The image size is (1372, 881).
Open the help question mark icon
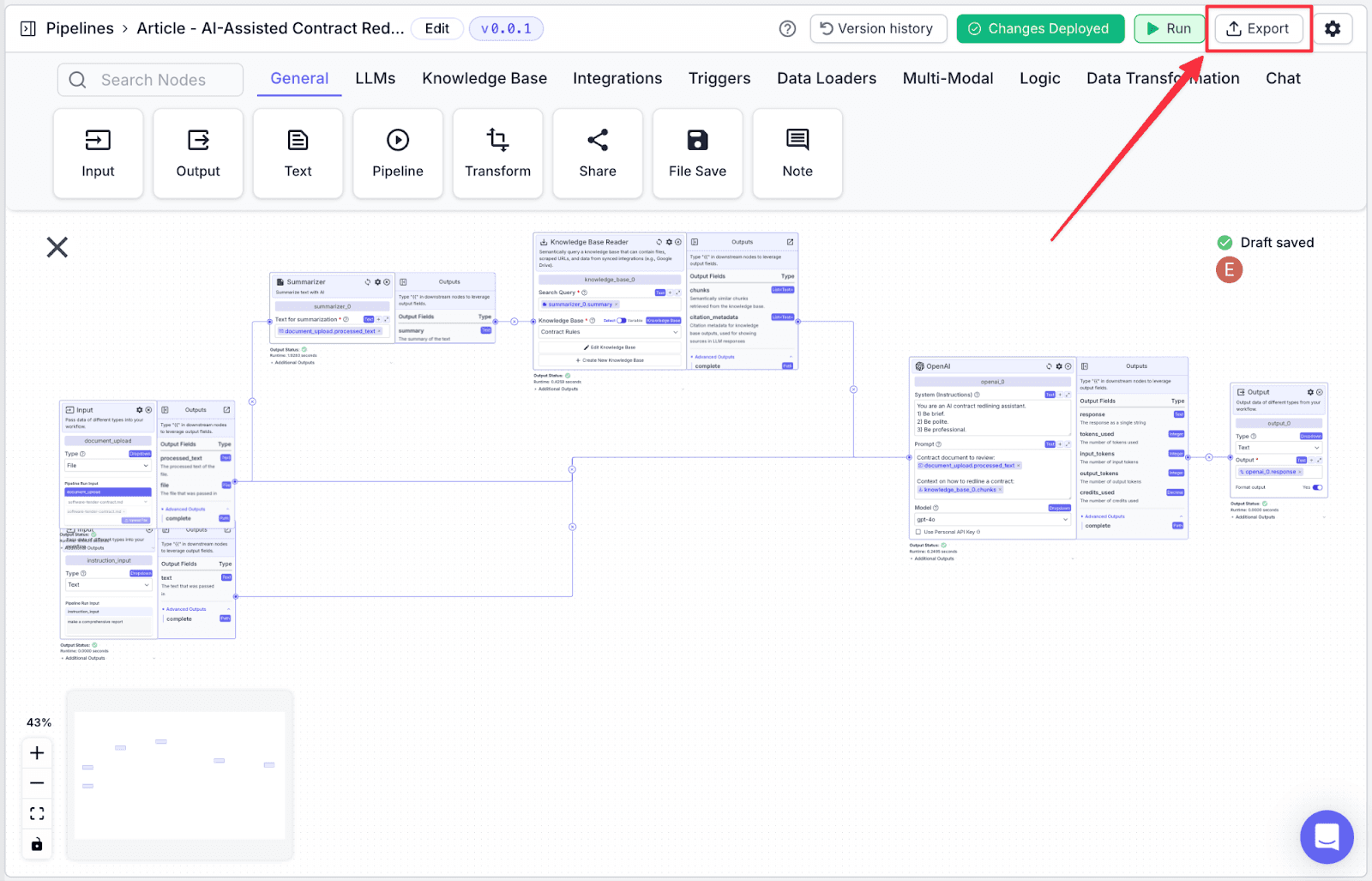point(787,28)
